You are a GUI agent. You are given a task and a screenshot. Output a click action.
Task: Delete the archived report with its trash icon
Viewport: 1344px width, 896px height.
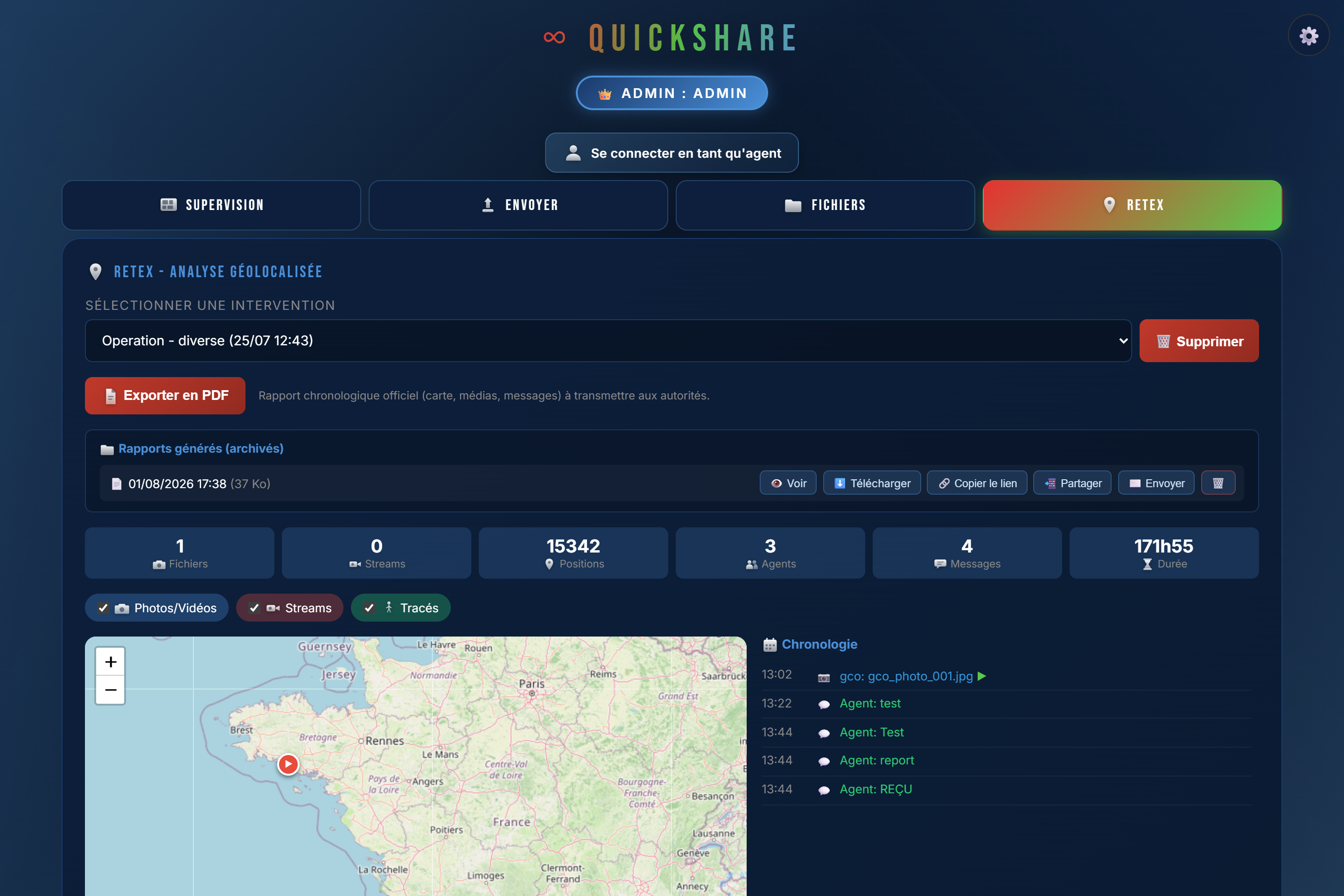(x=1218, y=483)
